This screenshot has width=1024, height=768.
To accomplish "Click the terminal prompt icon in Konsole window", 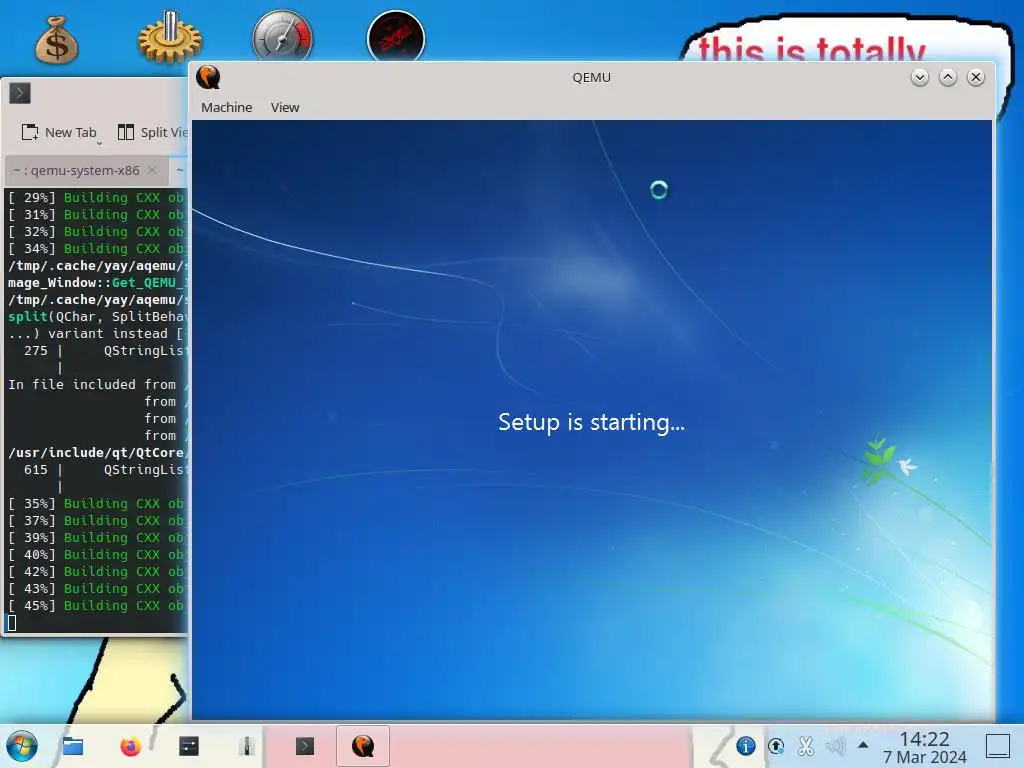I will pyautogui.click(x=20, y=93).
